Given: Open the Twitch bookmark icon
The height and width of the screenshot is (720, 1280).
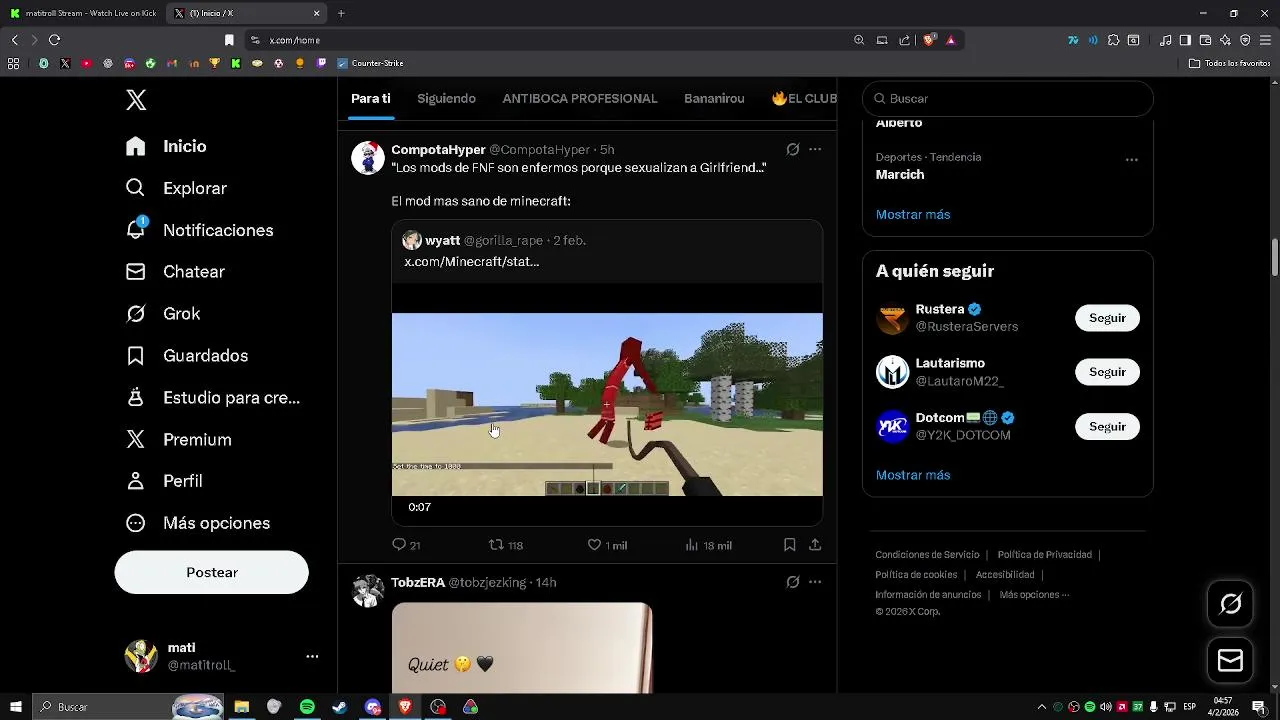Looking at the screenshot, I should 321,63.
